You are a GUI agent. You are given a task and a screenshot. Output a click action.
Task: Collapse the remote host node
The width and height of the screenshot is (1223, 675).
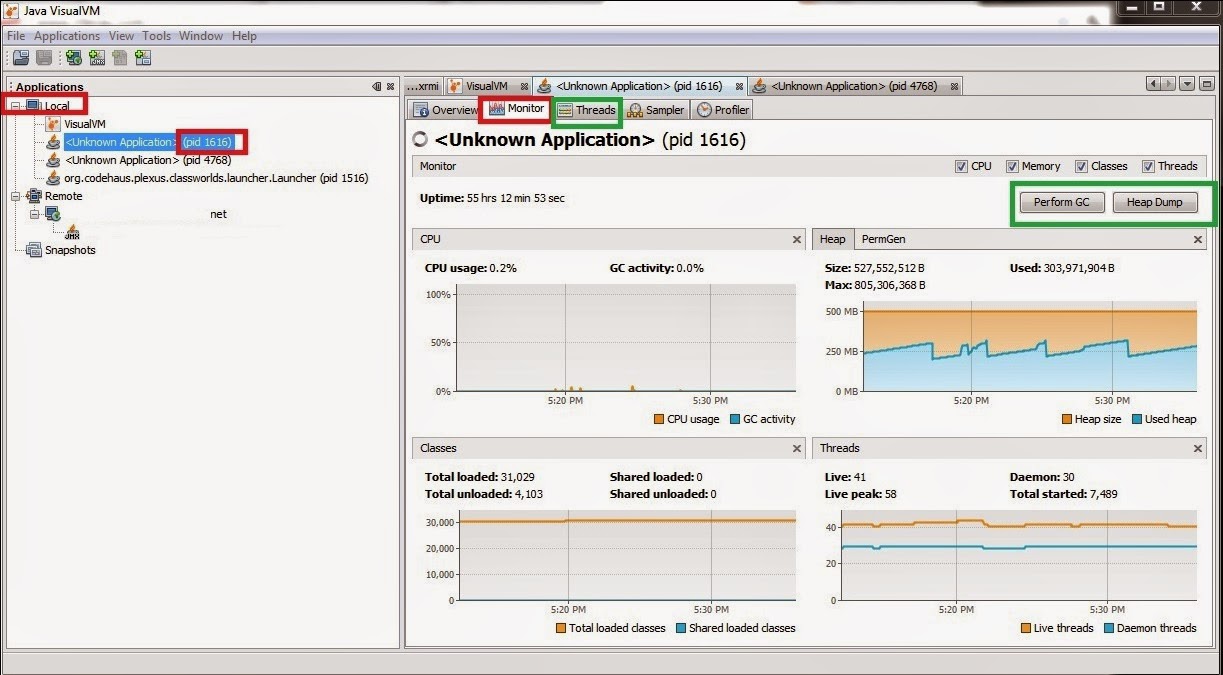coord(34,214)
